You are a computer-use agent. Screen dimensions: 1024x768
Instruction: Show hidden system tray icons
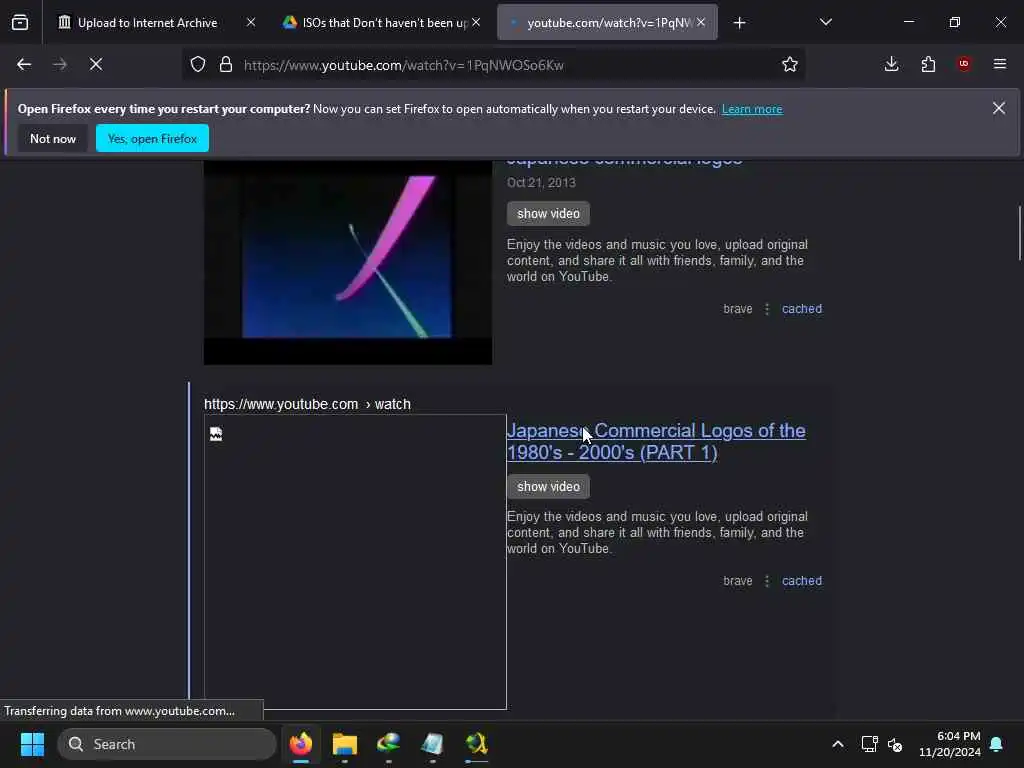click(838, 744)
